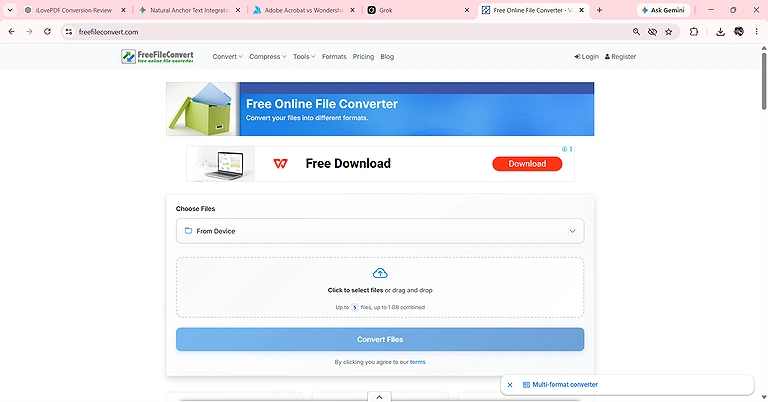Image resolution: width=768 pixels, height=402 pixels.
Task: View site information icon in address bar
Action: pos(69,32)
